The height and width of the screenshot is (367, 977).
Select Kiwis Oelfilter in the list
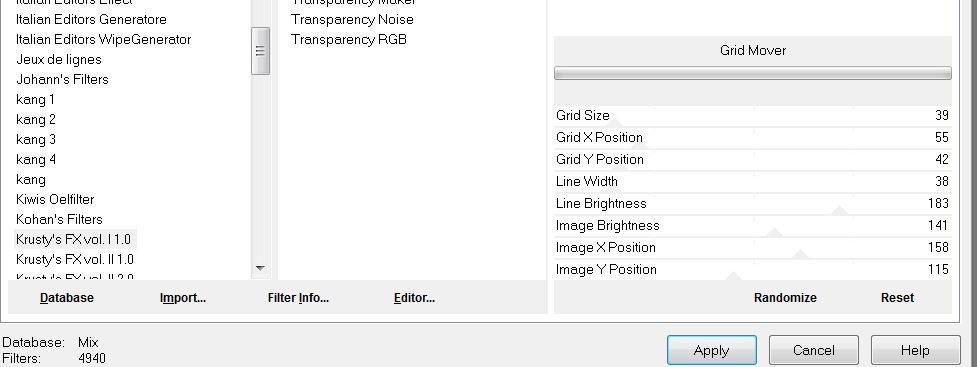coord(55,199)
